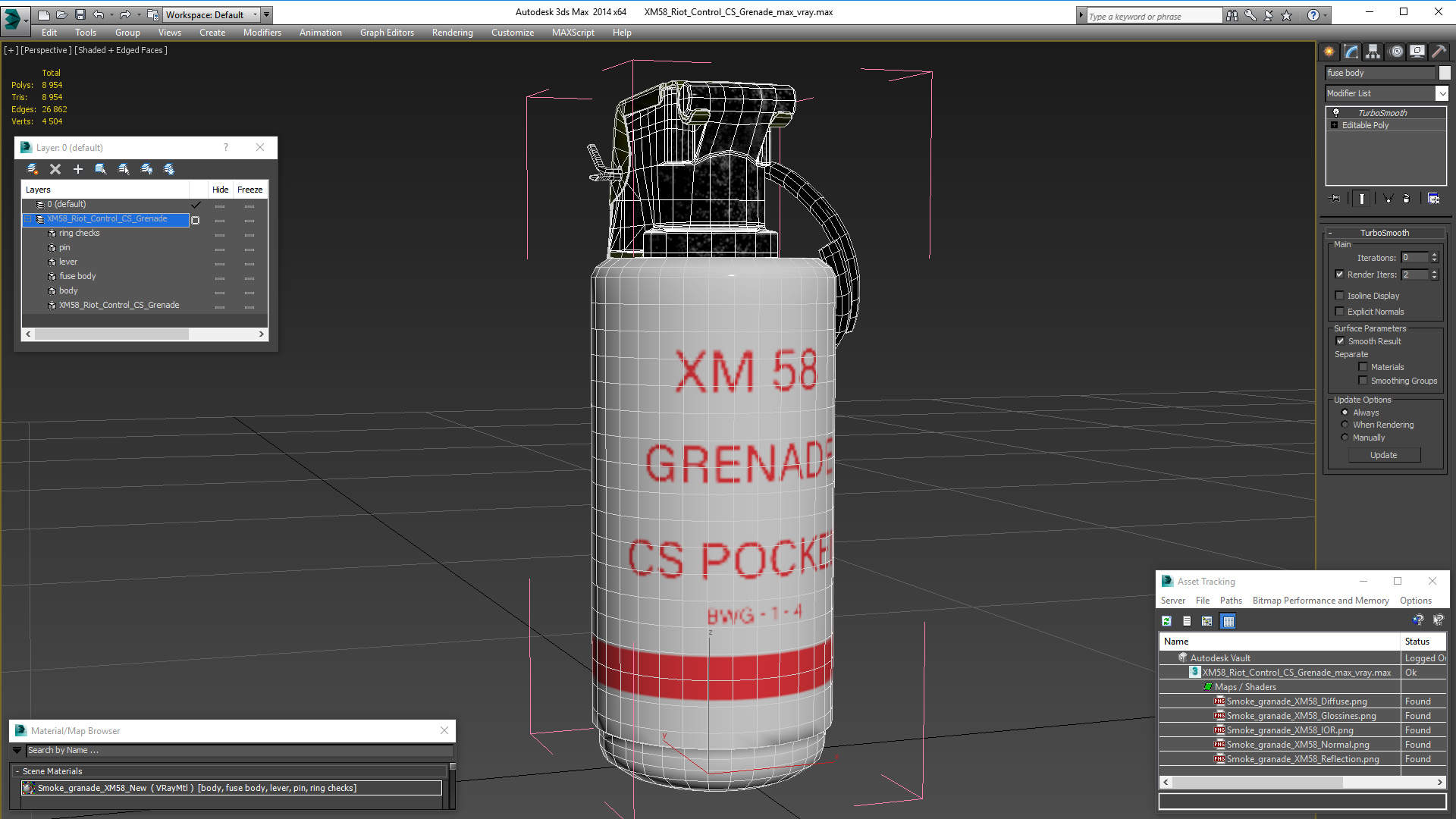Click Remove modifier from stack icon

click(x=1406, y=199)
